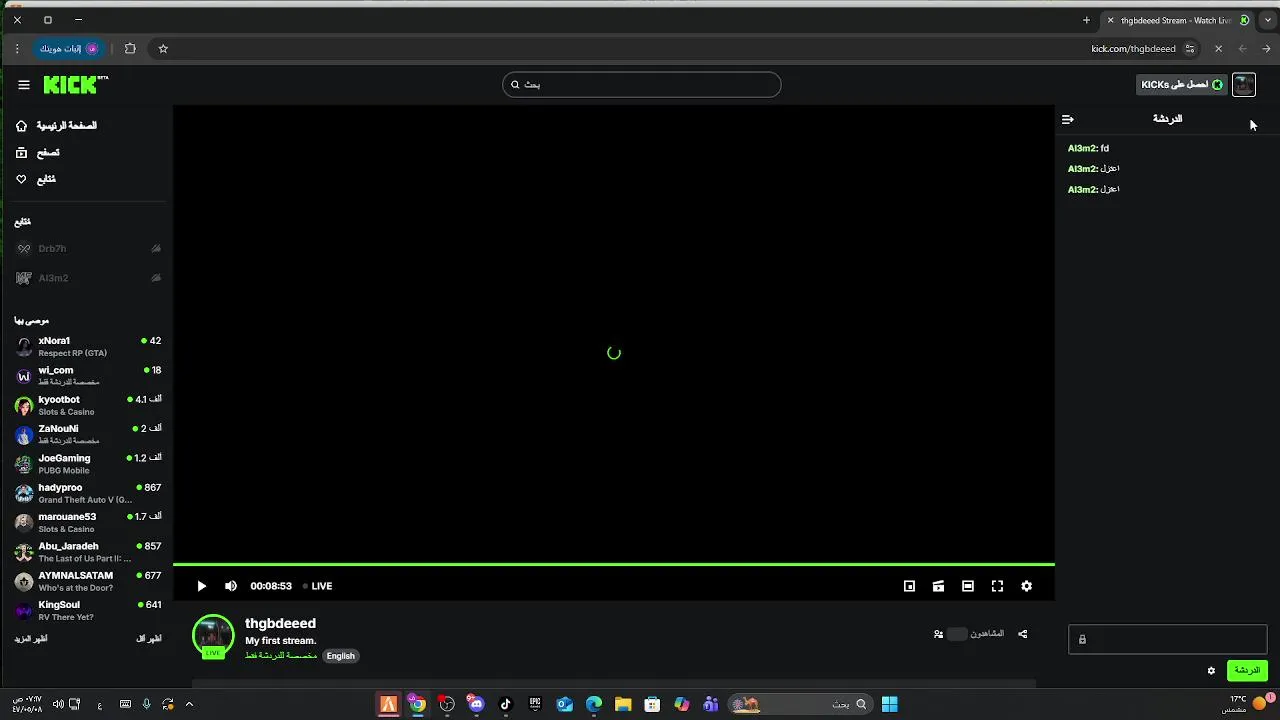
Task: Open File Explorer from taskbar
Action: tap(623, 704)
